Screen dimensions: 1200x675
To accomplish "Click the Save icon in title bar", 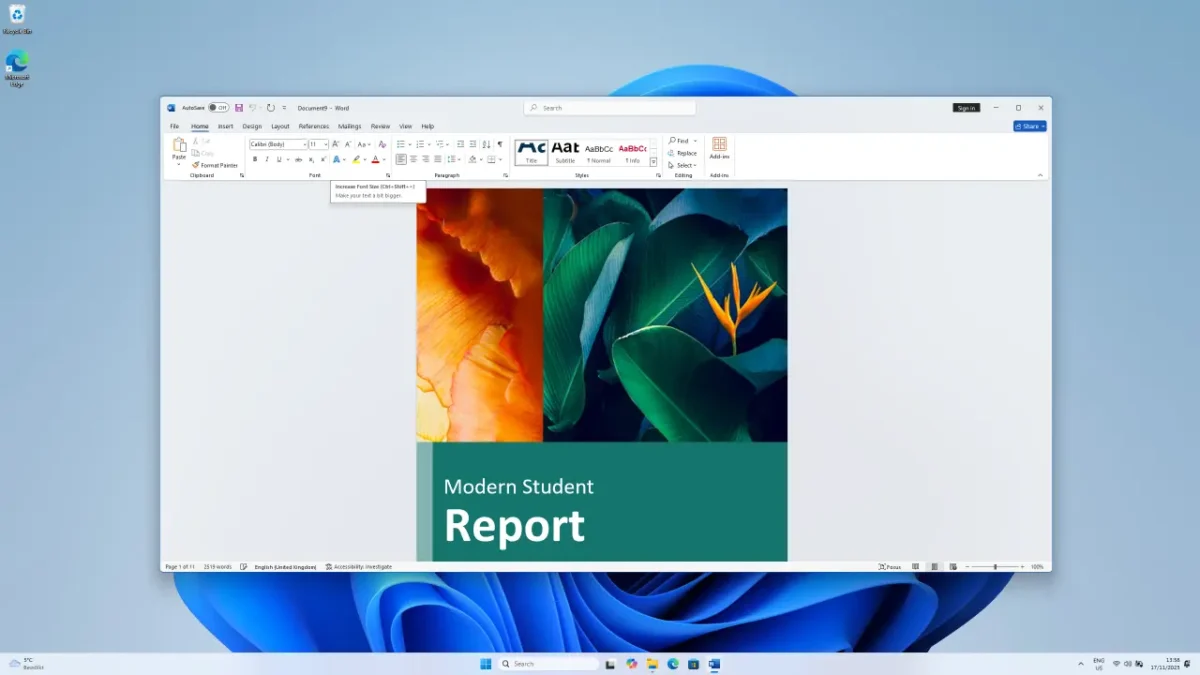I will (x=239, y=108).
